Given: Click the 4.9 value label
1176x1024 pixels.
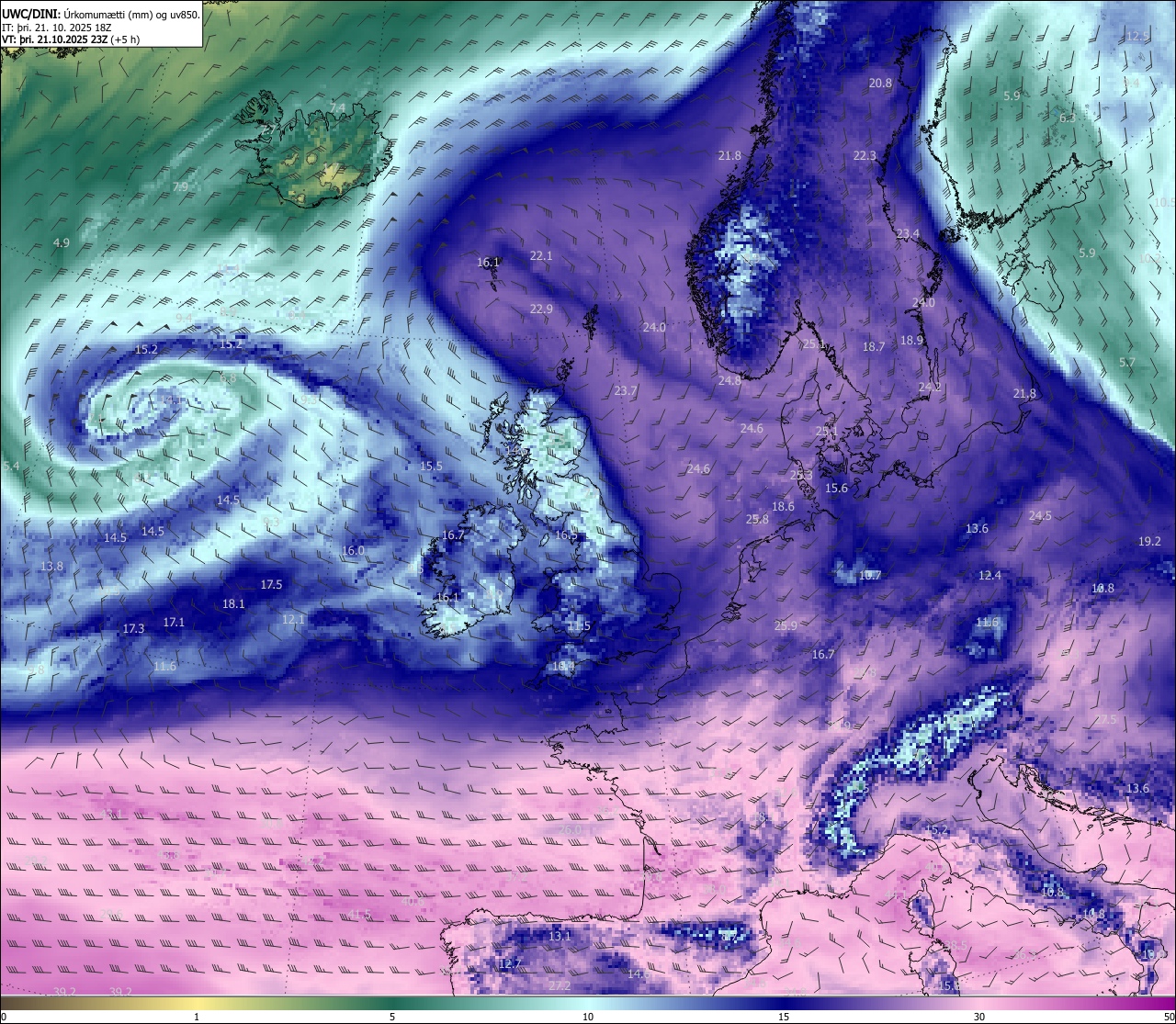Looking at the screenshot, I should click(61, 243).
